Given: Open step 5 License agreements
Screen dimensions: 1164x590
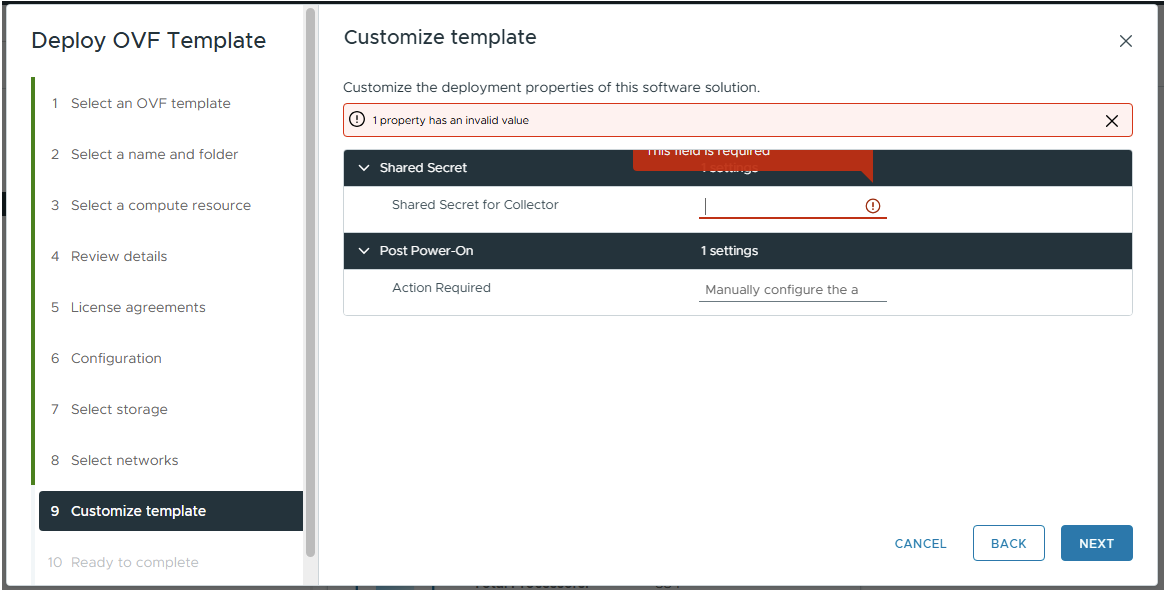Looking at the screenshot, I should [128, 307].
